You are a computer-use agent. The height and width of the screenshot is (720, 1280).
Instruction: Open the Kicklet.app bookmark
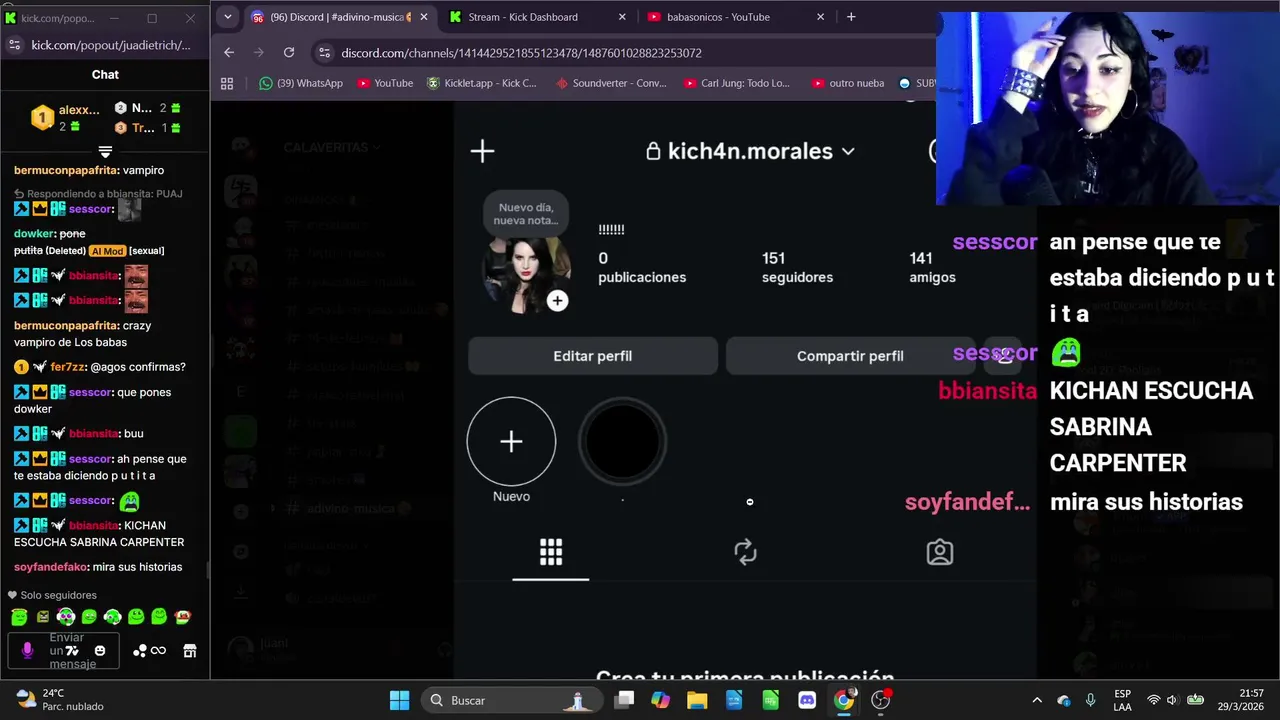[482, 83]
